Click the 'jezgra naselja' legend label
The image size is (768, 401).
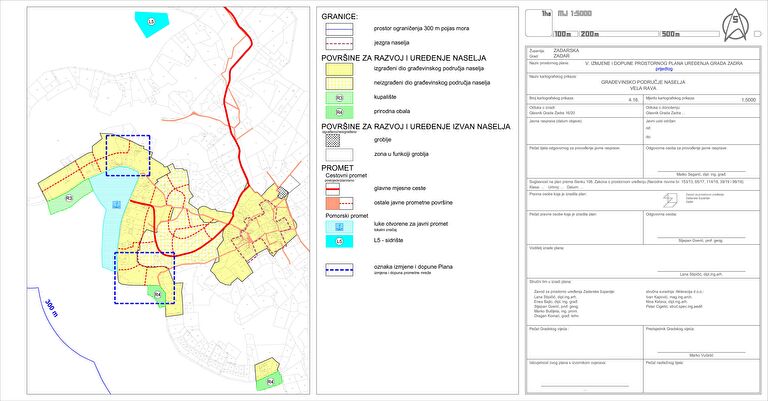[x=391, y=43]
